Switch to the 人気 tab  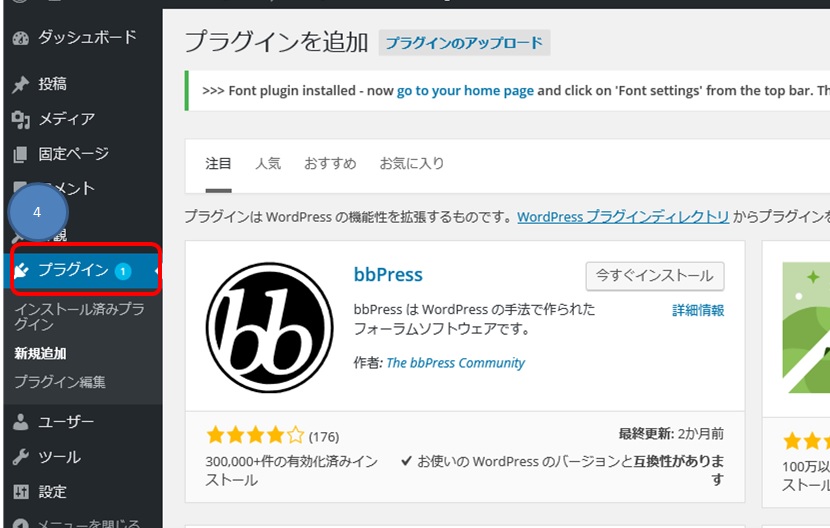tap(268, 163)
